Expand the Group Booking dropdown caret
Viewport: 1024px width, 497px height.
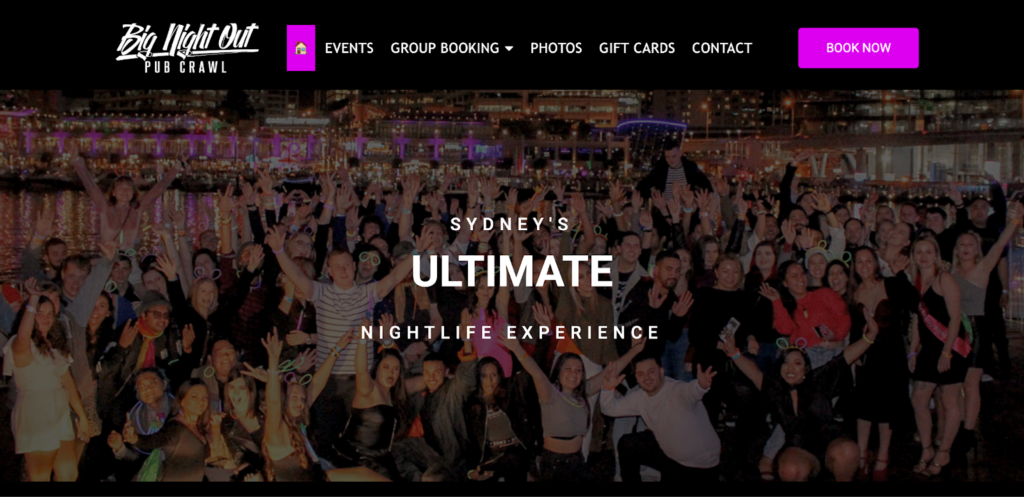(x=509, y=48)
